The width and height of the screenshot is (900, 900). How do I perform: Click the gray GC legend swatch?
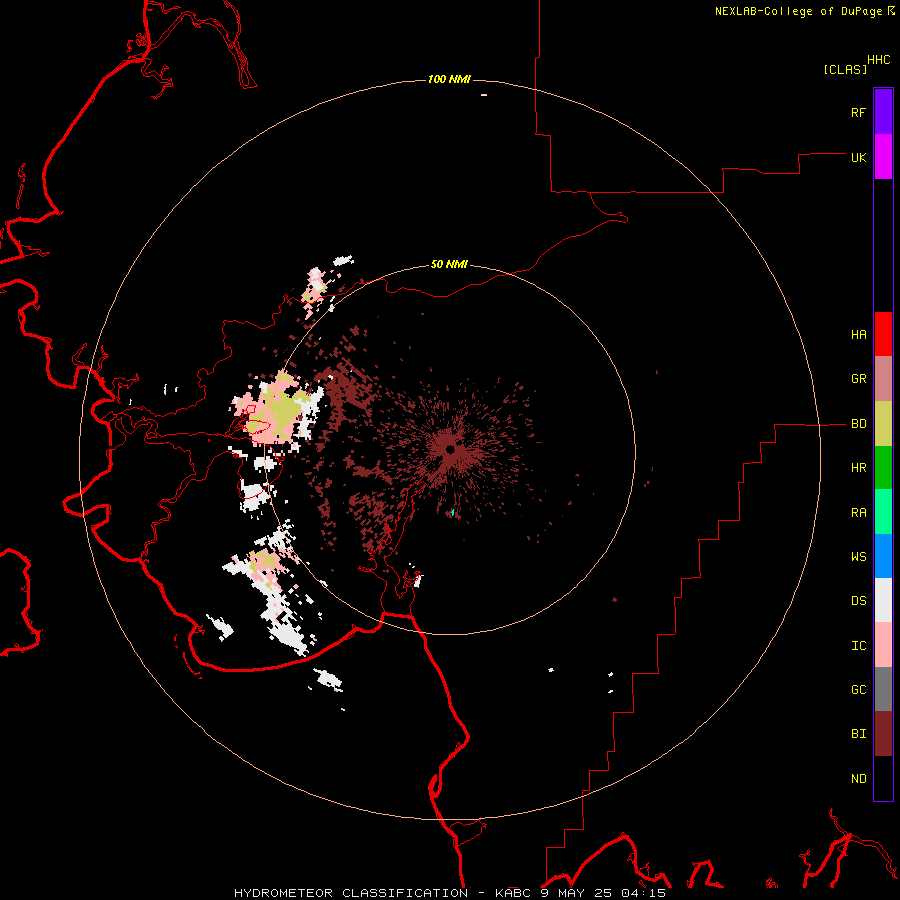(x=883, y=689)
